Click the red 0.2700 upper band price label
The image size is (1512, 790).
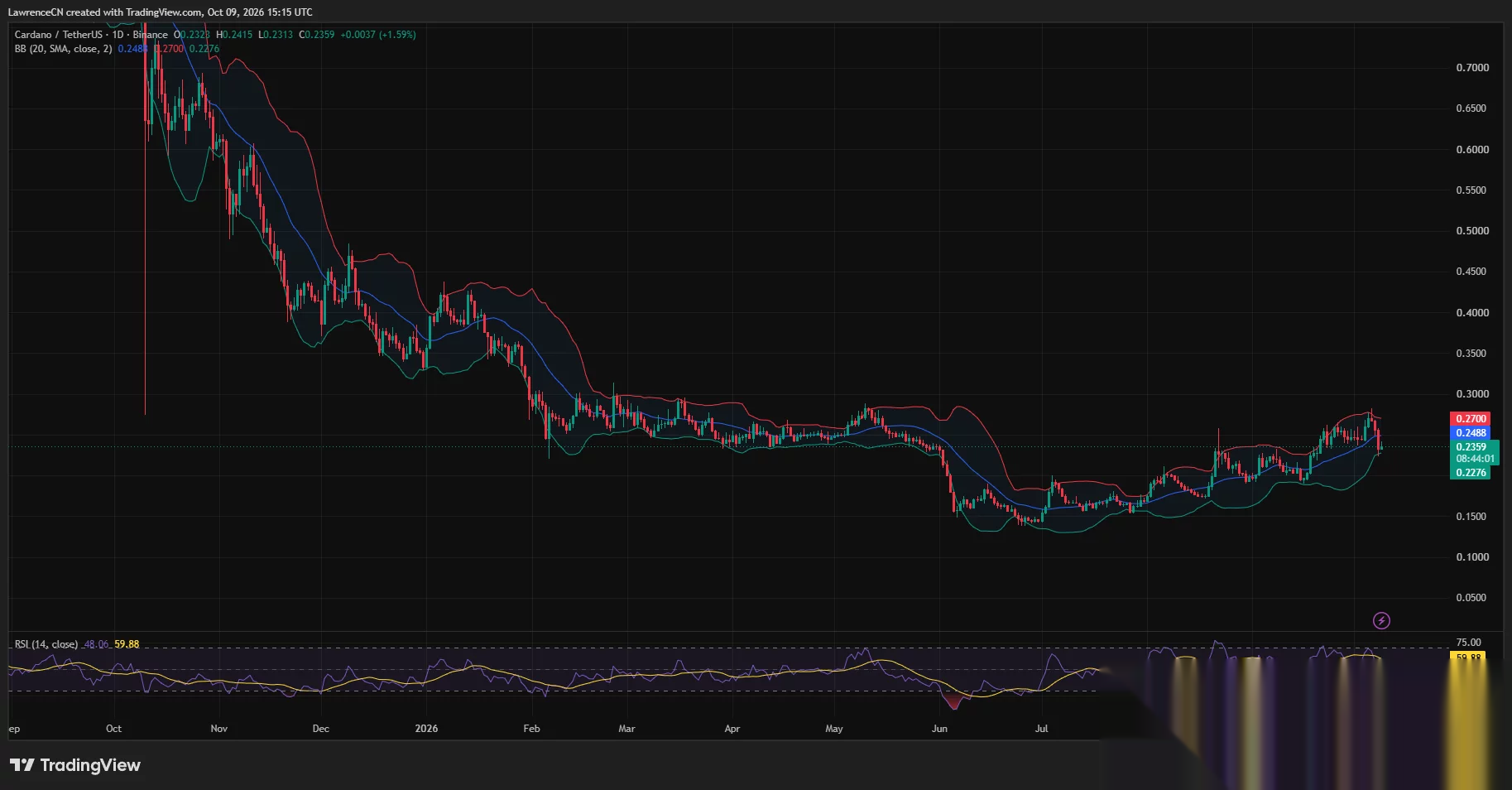[x=1471, y=419]
